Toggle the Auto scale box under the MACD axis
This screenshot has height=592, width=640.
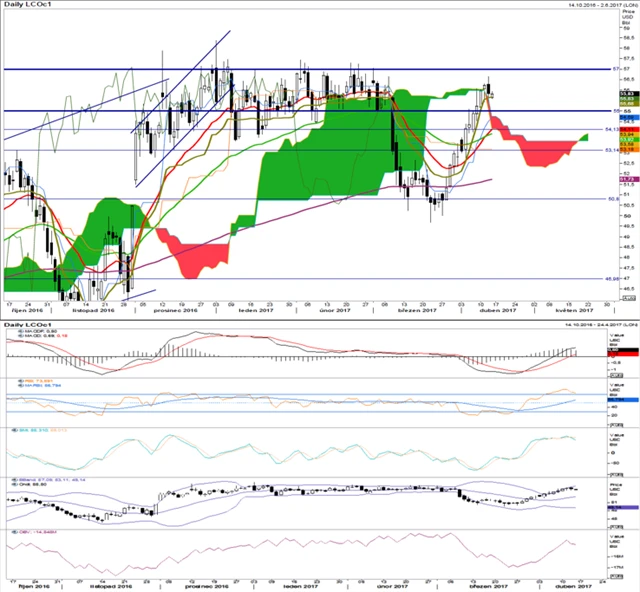coord(616,375)
